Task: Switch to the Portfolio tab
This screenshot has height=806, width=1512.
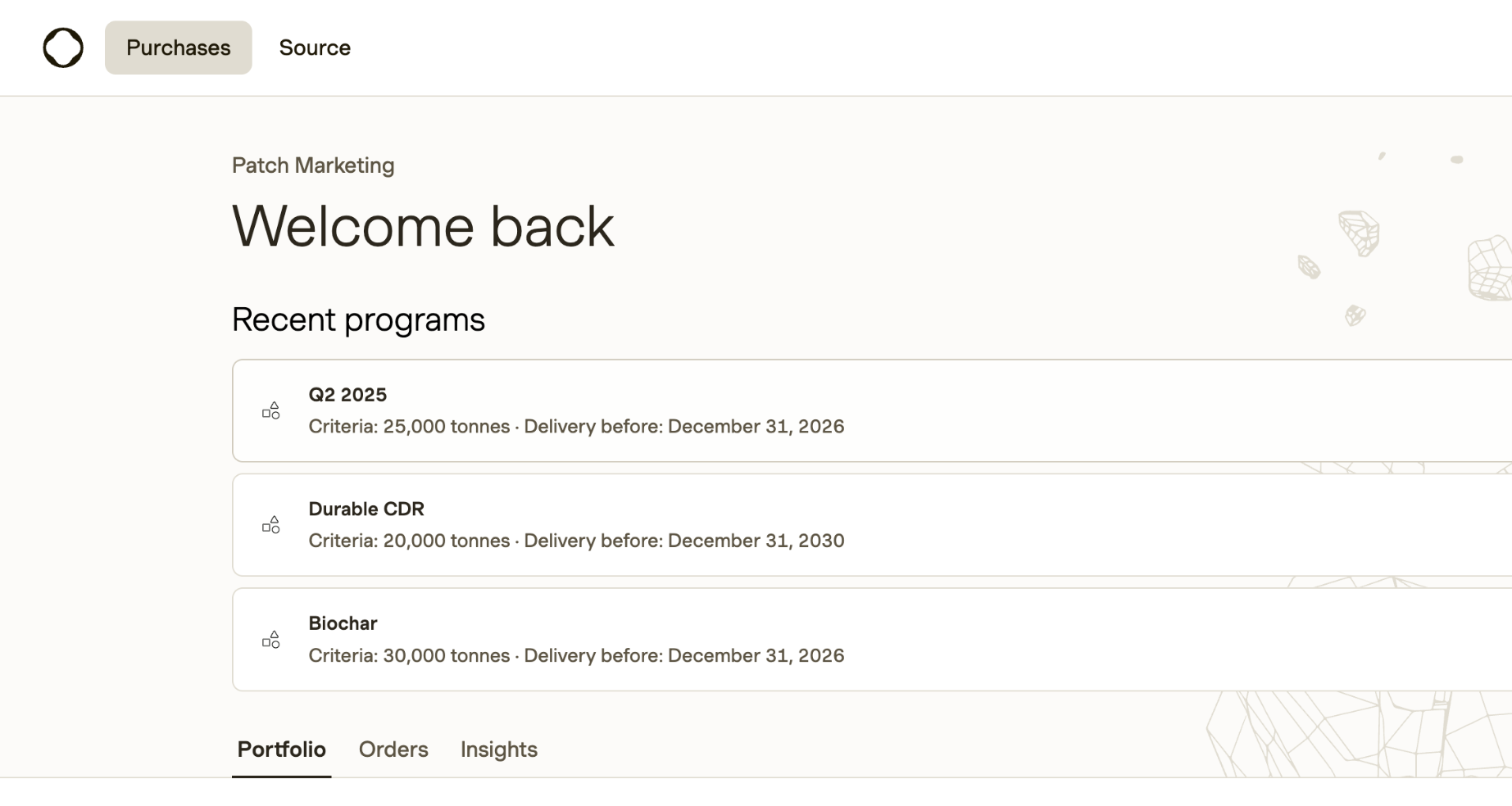Action: pos(281,749)
